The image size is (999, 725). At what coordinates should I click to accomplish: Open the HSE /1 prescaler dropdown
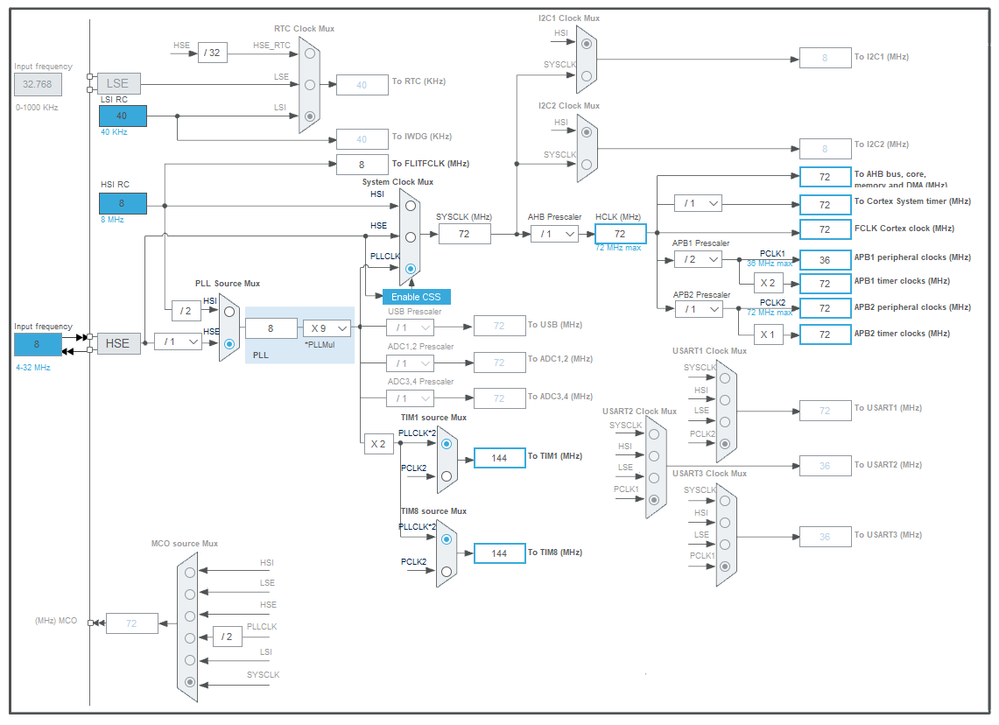178,342
